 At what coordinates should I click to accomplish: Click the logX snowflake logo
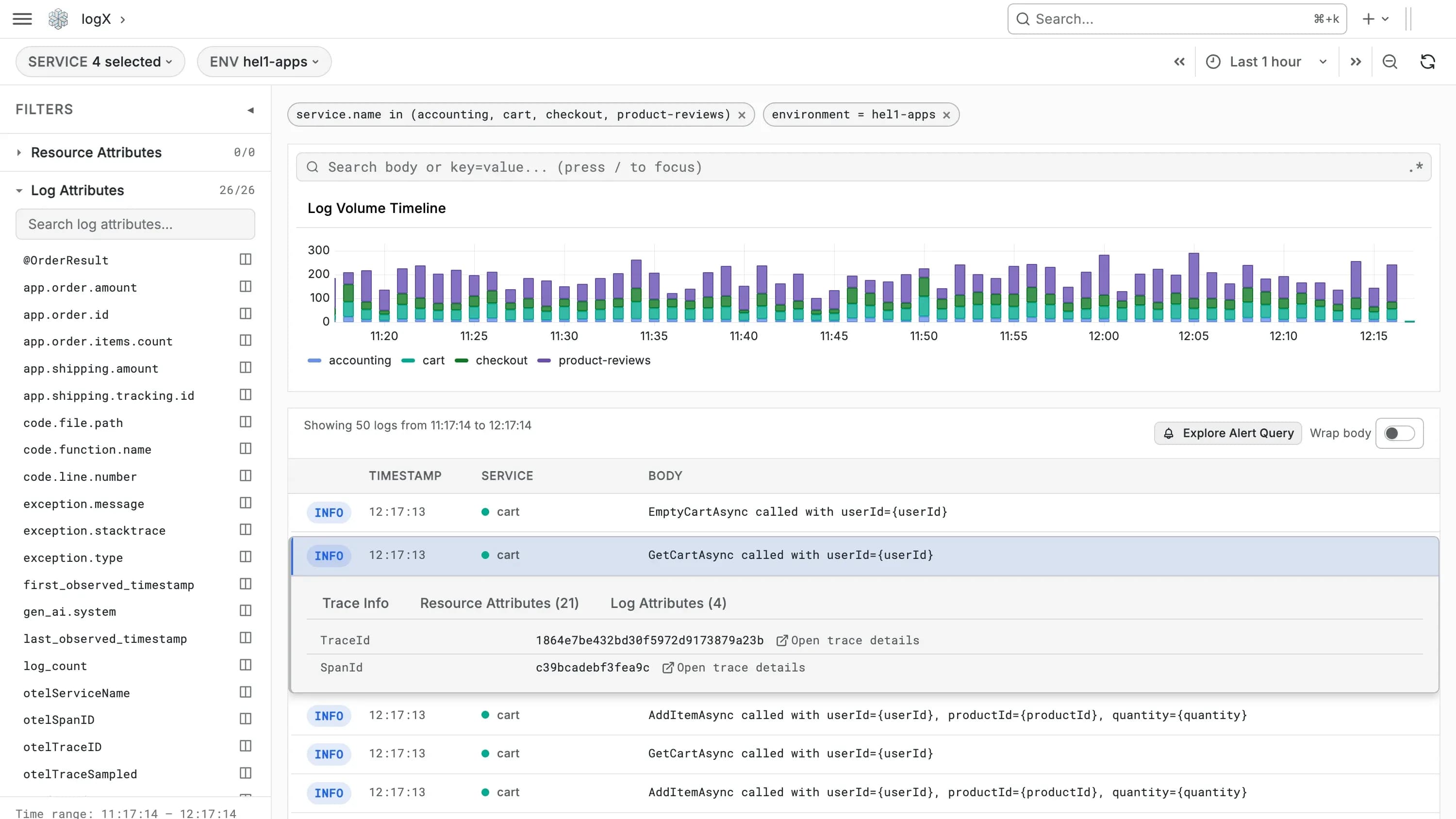(x=58, y=18)
